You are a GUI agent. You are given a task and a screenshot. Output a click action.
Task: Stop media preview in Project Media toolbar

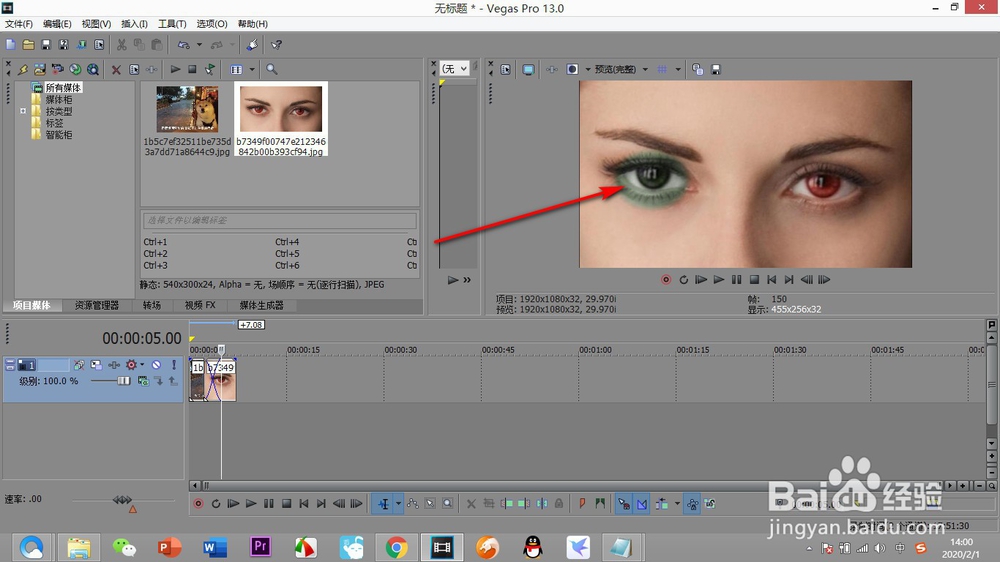192,69
